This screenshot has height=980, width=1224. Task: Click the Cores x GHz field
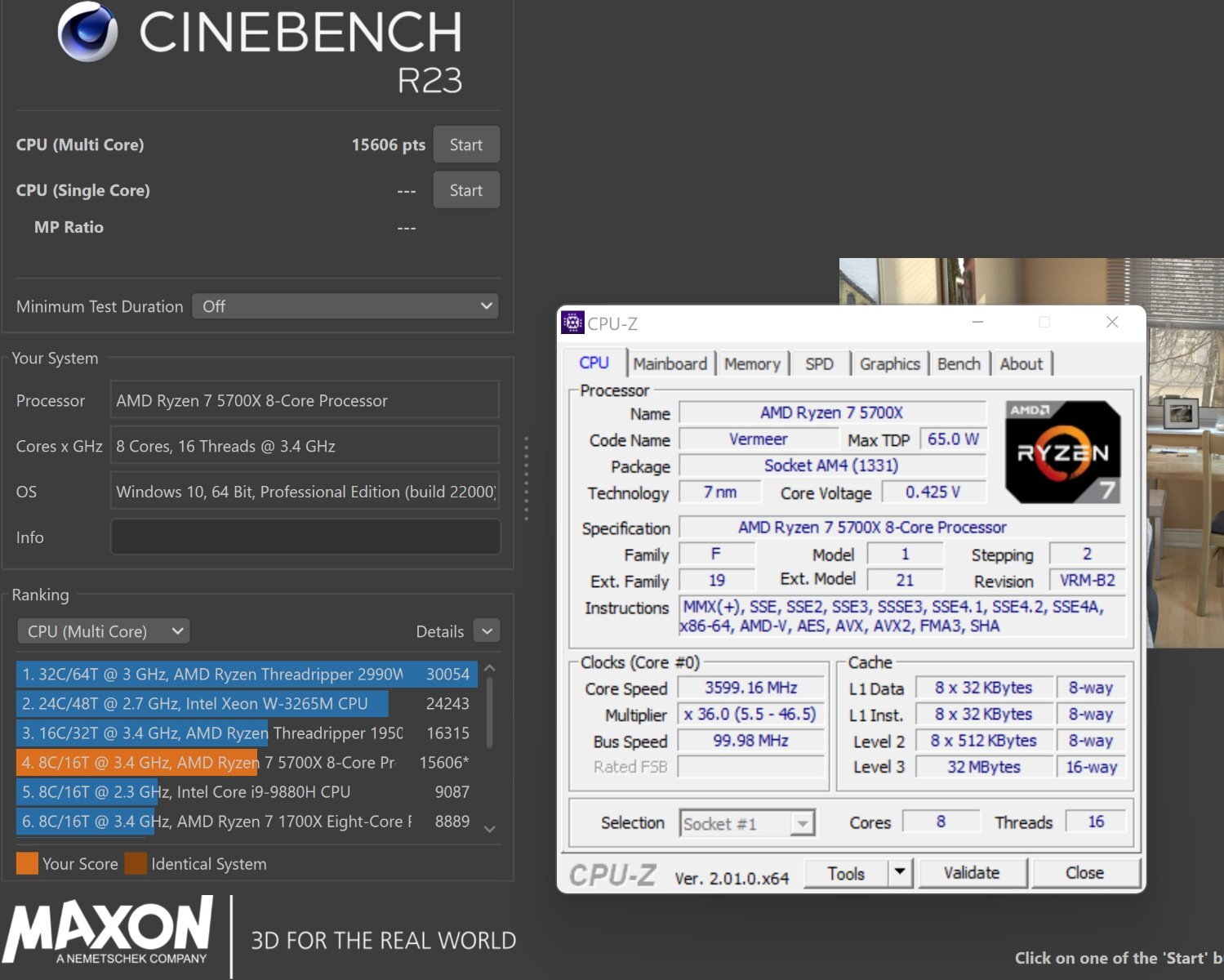[305, 446]
